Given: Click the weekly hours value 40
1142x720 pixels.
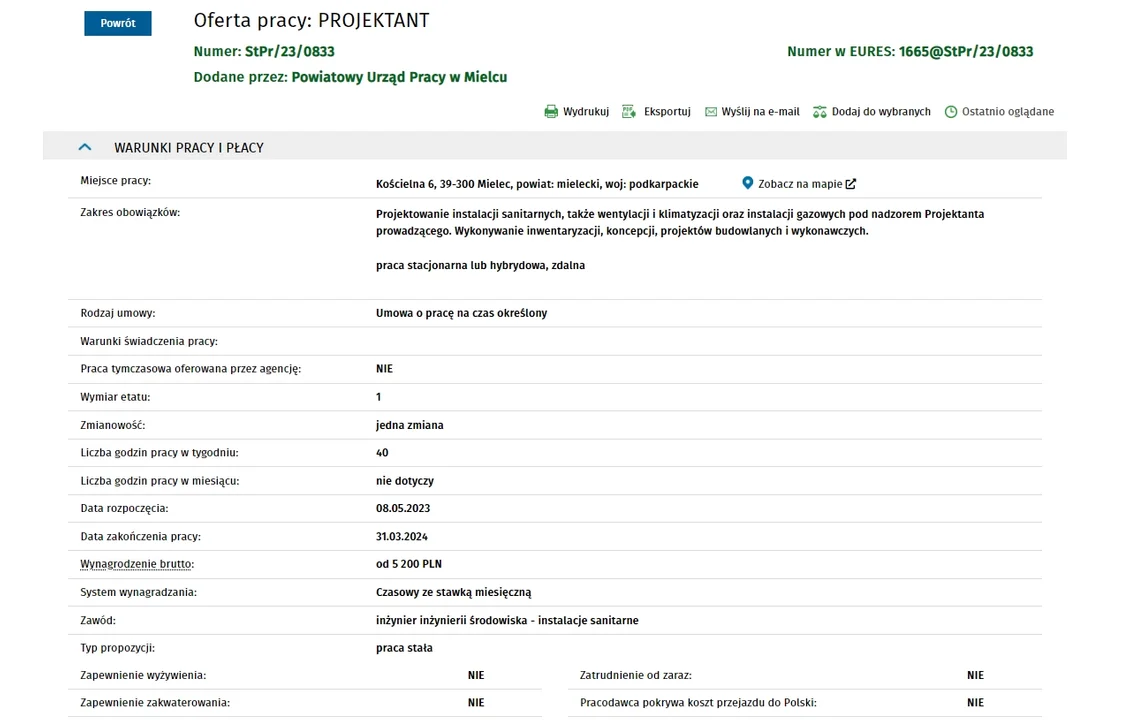Looking at the screenshot, I should coord(382,453).
